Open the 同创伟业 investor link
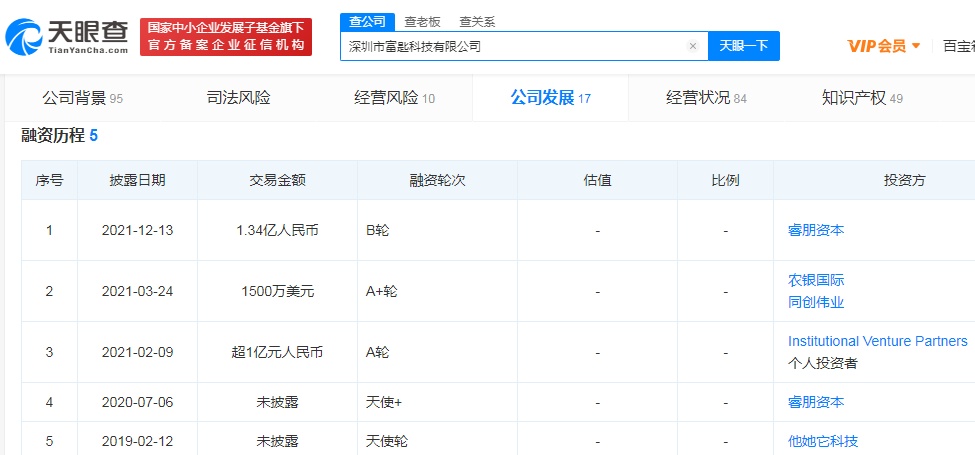Screen dimensions: 975x455 (816, 303)
